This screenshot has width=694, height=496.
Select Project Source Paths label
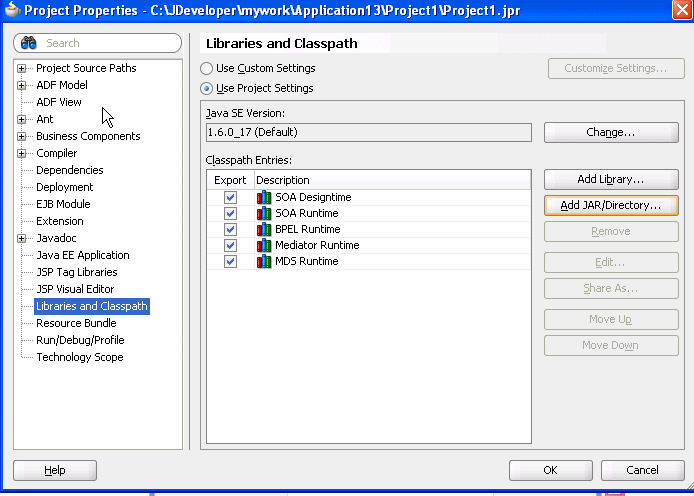(86, 68)
